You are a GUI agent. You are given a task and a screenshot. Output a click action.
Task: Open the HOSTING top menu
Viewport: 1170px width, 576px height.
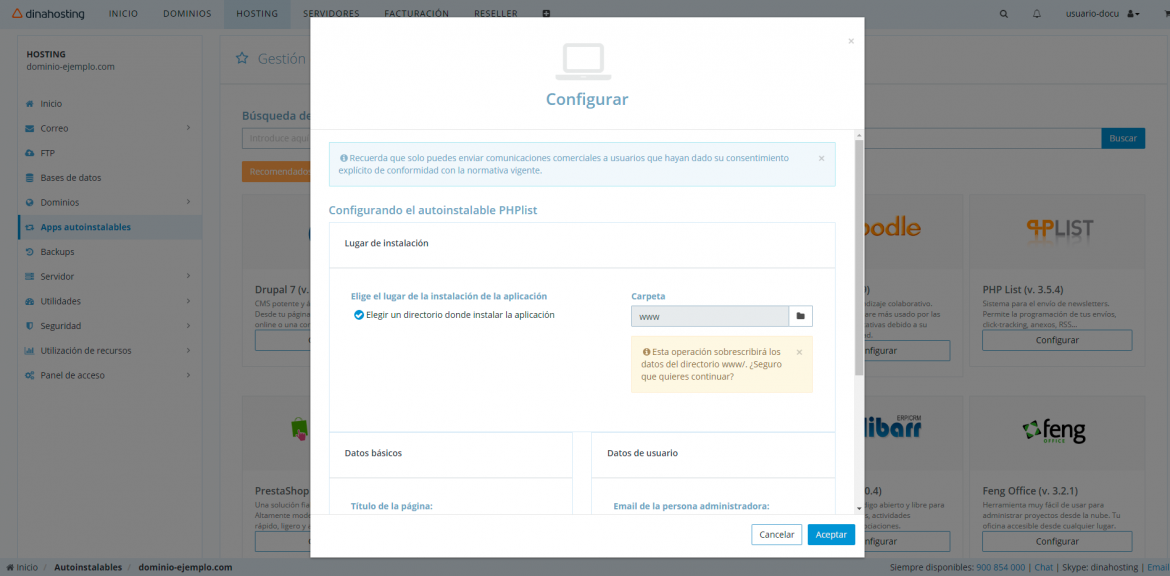[257, 13]
